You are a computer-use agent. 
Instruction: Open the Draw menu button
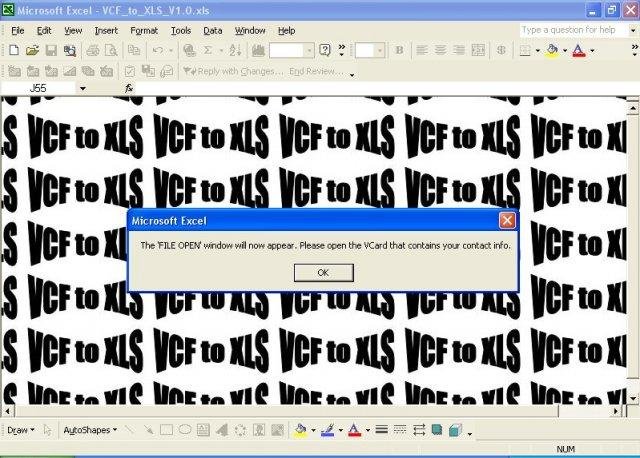[x=20, y=430]
